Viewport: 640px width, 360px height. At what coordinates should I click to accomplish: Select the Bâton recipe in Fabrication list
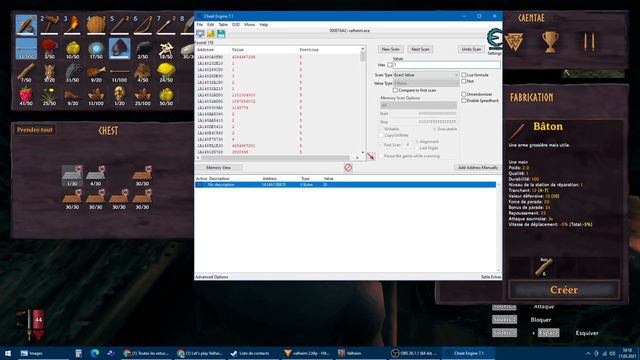[548, 127]
